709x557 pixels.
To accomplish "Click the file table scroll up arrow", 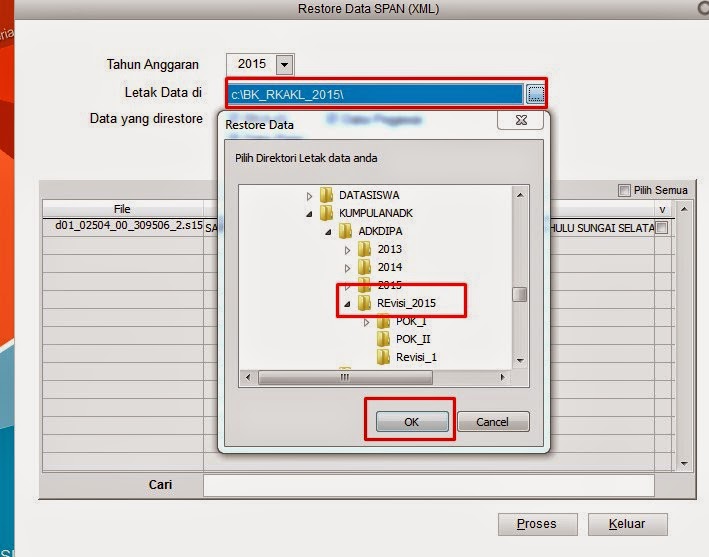I will pos(684,209).
